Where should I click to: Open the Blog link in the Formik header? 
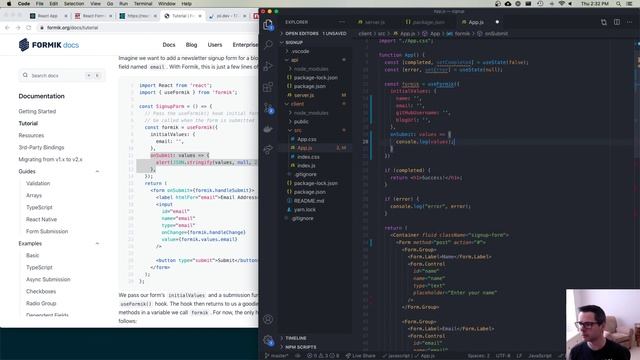pos(191,45)
